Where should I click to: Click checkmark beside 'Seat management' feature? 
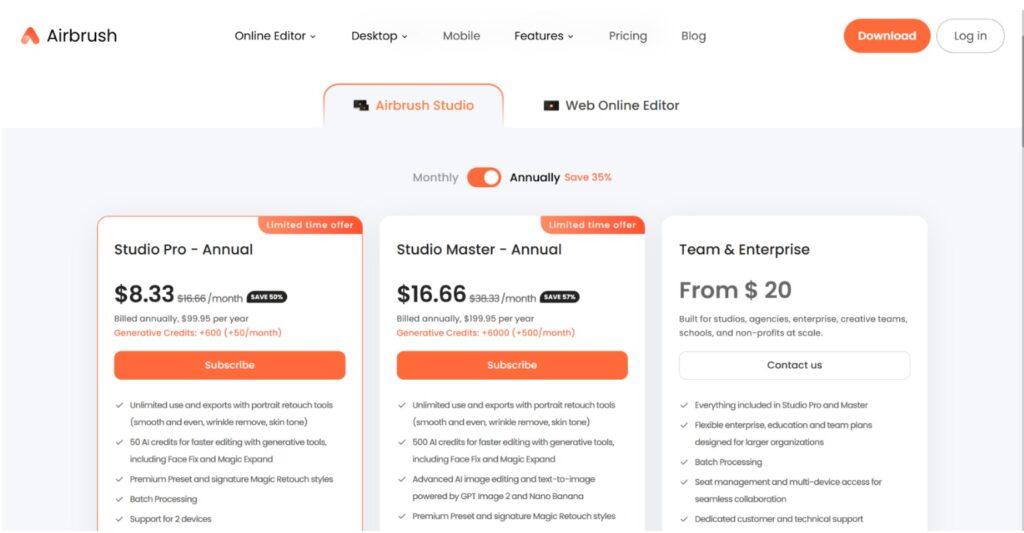click(684, 482)
